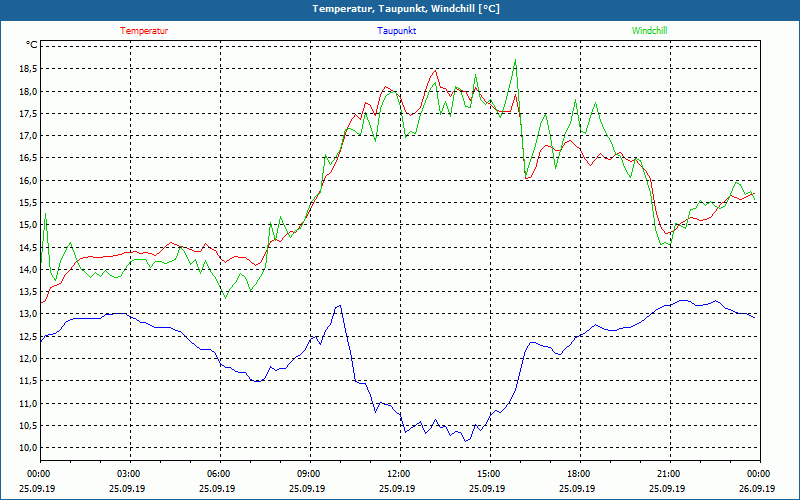Screen dimensions: 800x500
Task: Click the 25.09.19 date under 12:00
Action: (397, 488)
